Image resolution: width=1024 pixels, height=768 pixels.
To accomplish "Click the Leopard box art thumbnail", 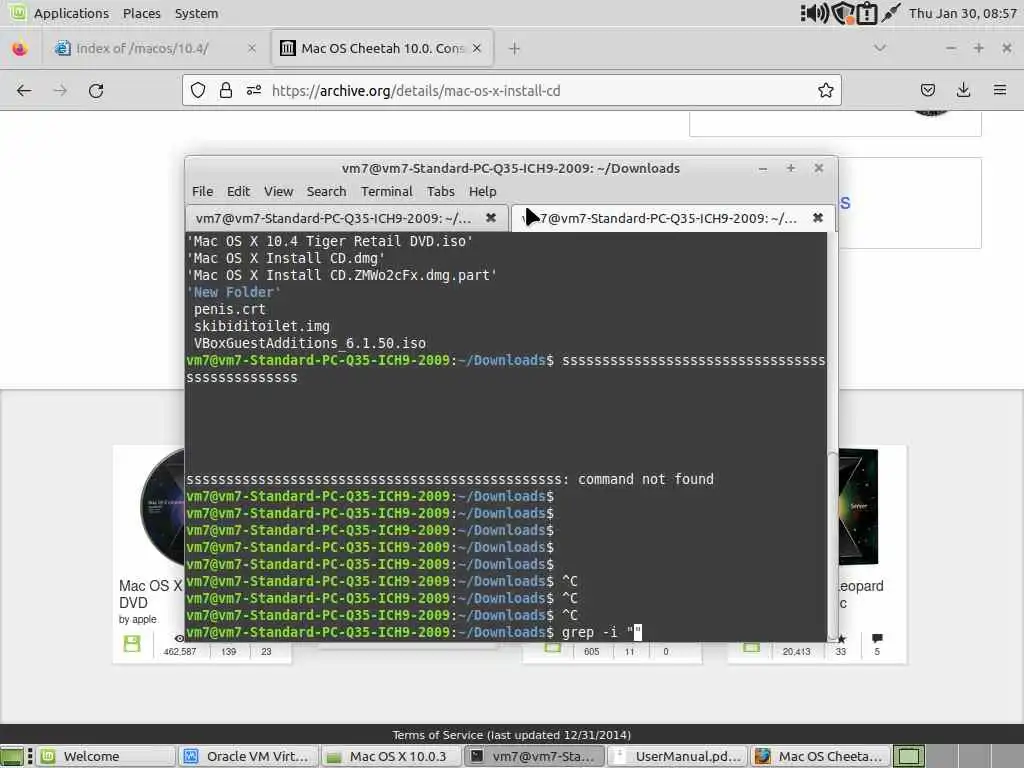I will click(858, 507).
